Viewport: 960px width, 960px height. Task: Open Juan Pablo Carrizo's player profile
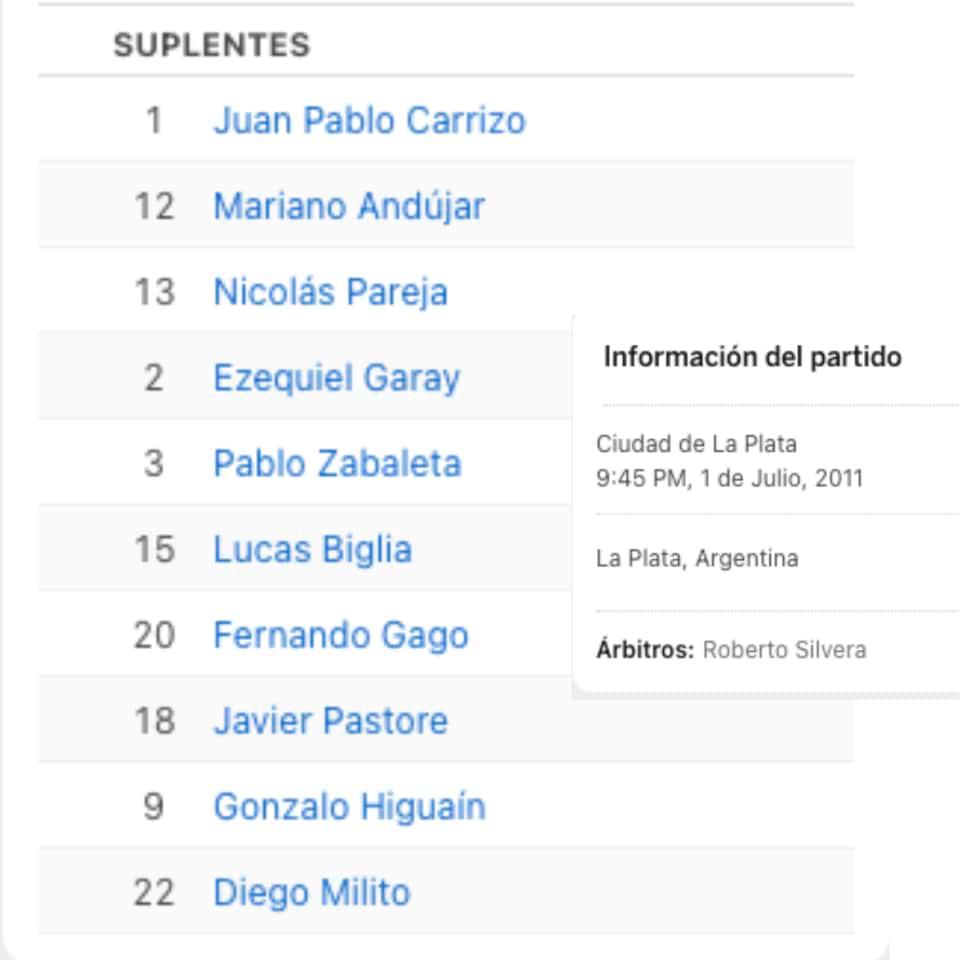(369, 121)
